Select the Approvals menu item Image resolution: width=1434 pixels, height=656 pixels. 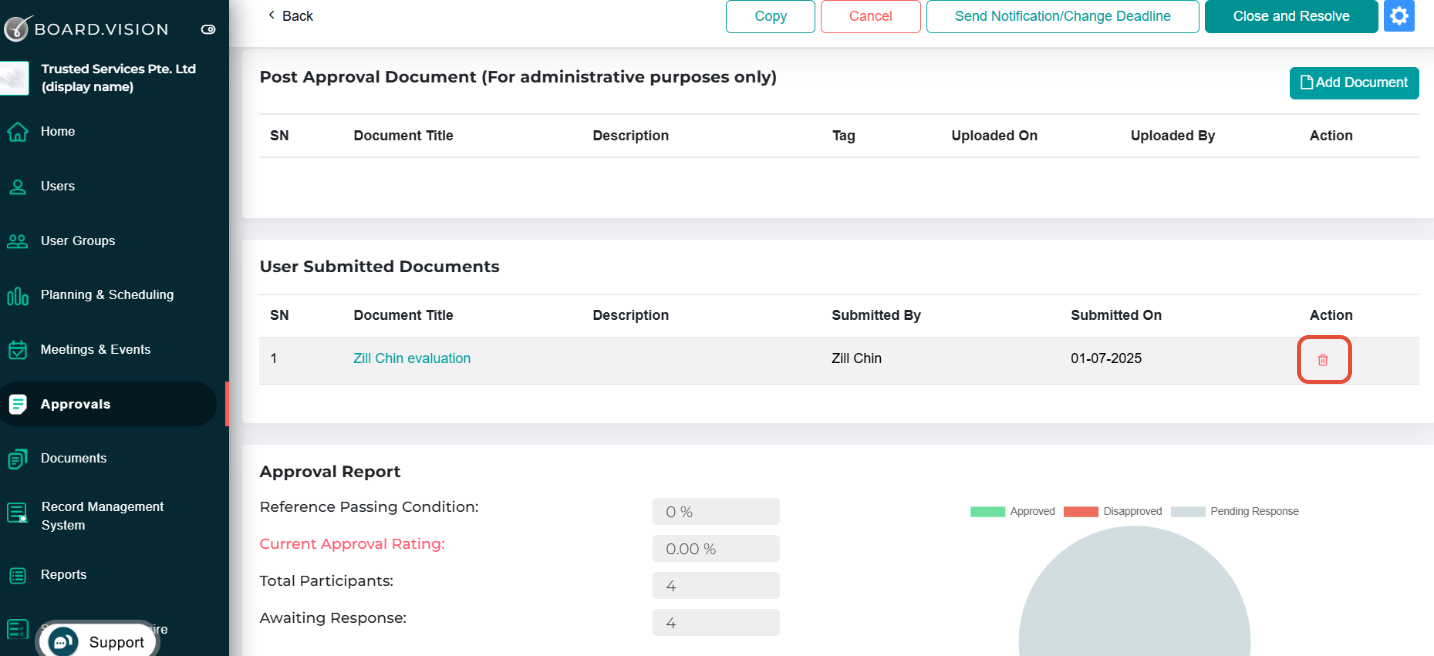108,404
